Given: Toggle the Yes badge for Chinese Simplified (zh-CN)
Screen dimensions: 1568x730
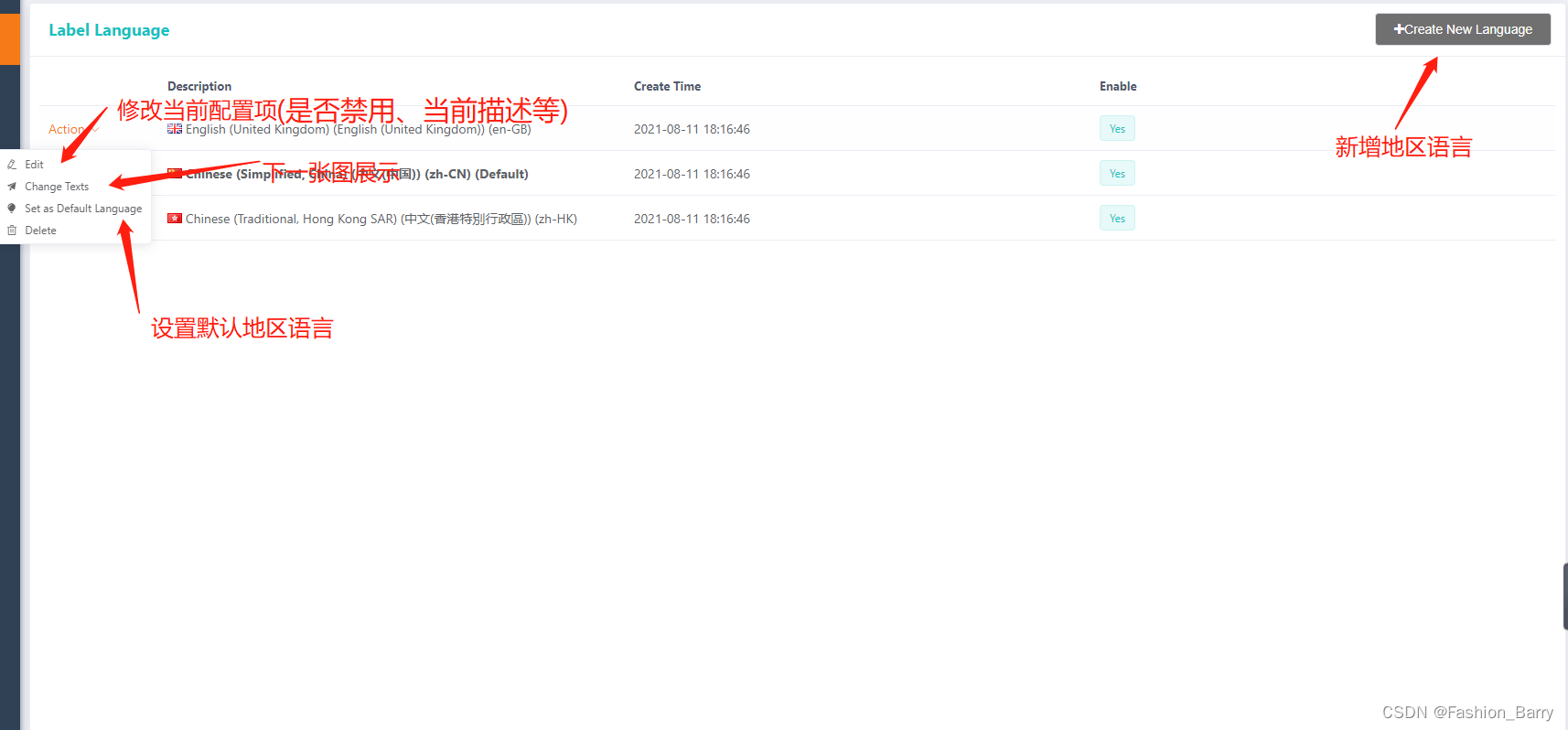Looking at the screenshot, I should [1117, 174].
